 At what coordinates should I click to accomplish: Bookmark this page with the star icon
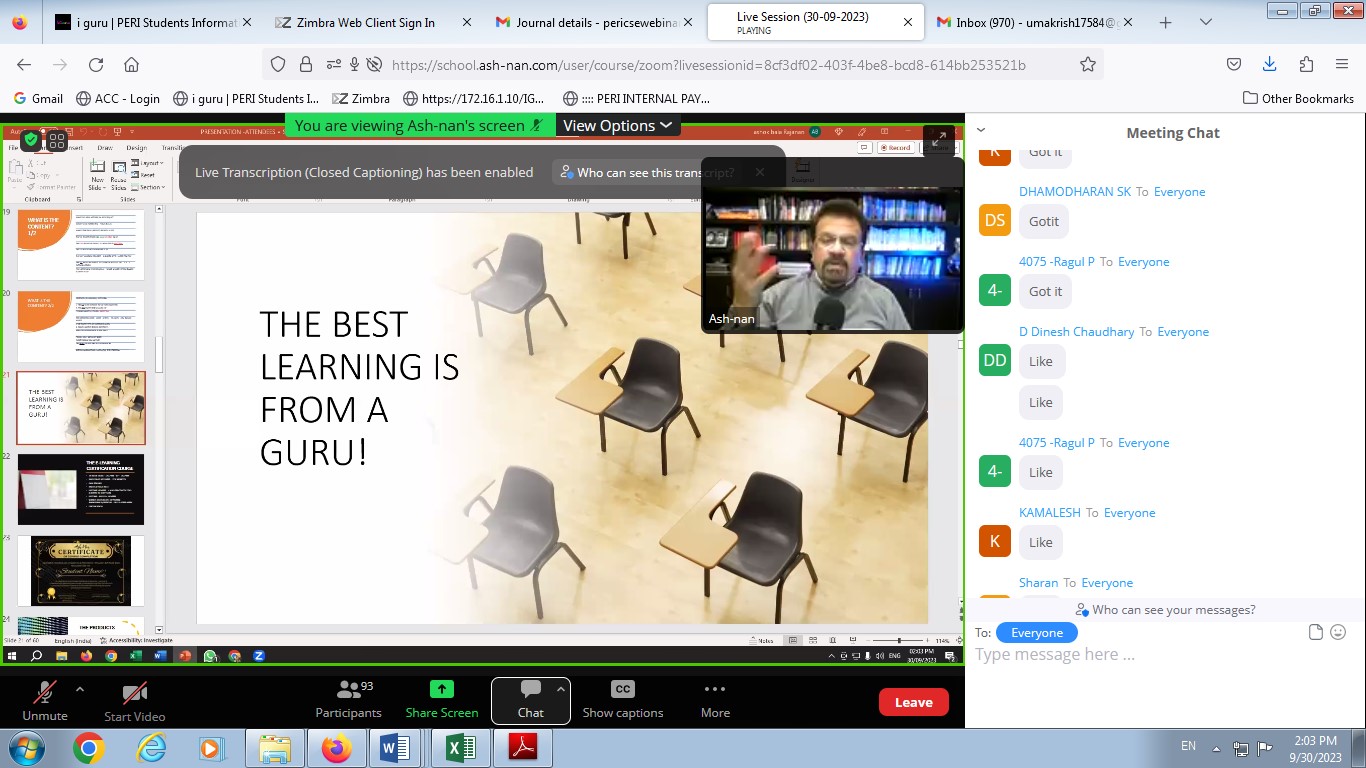[x=1088, y=65]
